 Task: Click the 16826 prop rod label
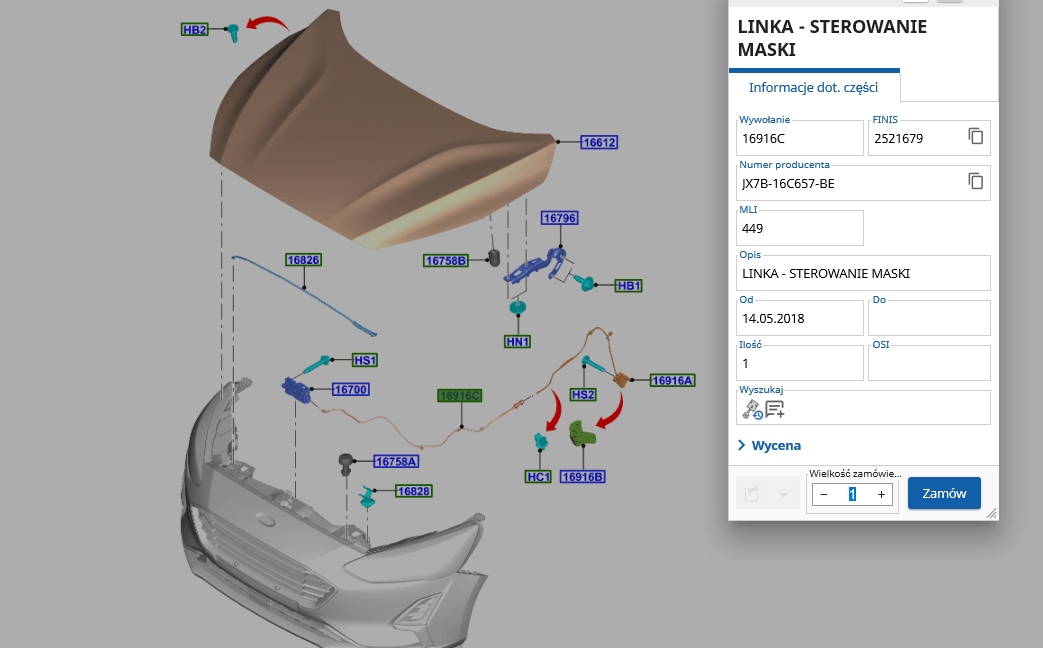[x=303, y=260]
